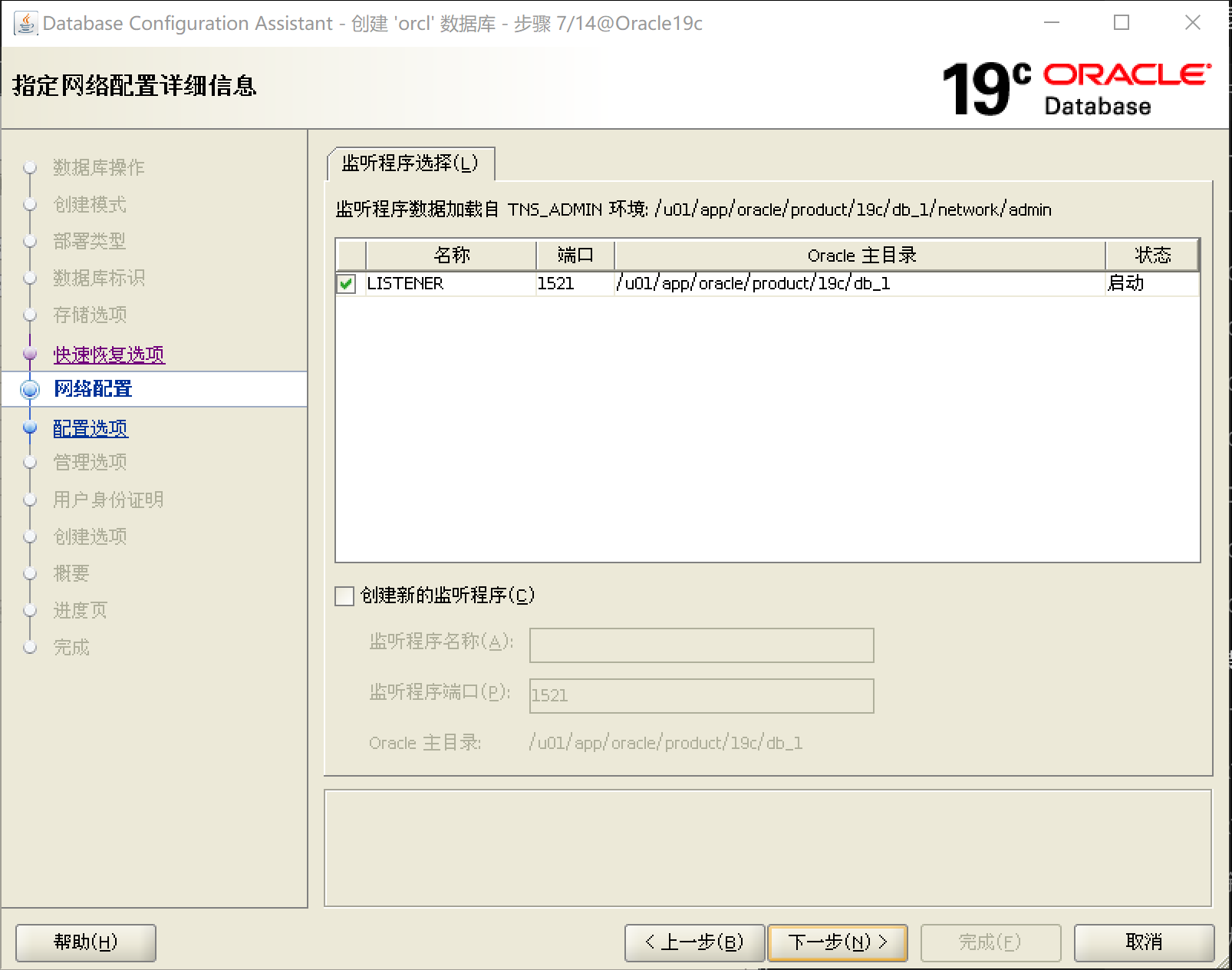Screen dimensions: 1232x970
Task: Click the 启动 status cell
Action: [x=1152, y=284]
